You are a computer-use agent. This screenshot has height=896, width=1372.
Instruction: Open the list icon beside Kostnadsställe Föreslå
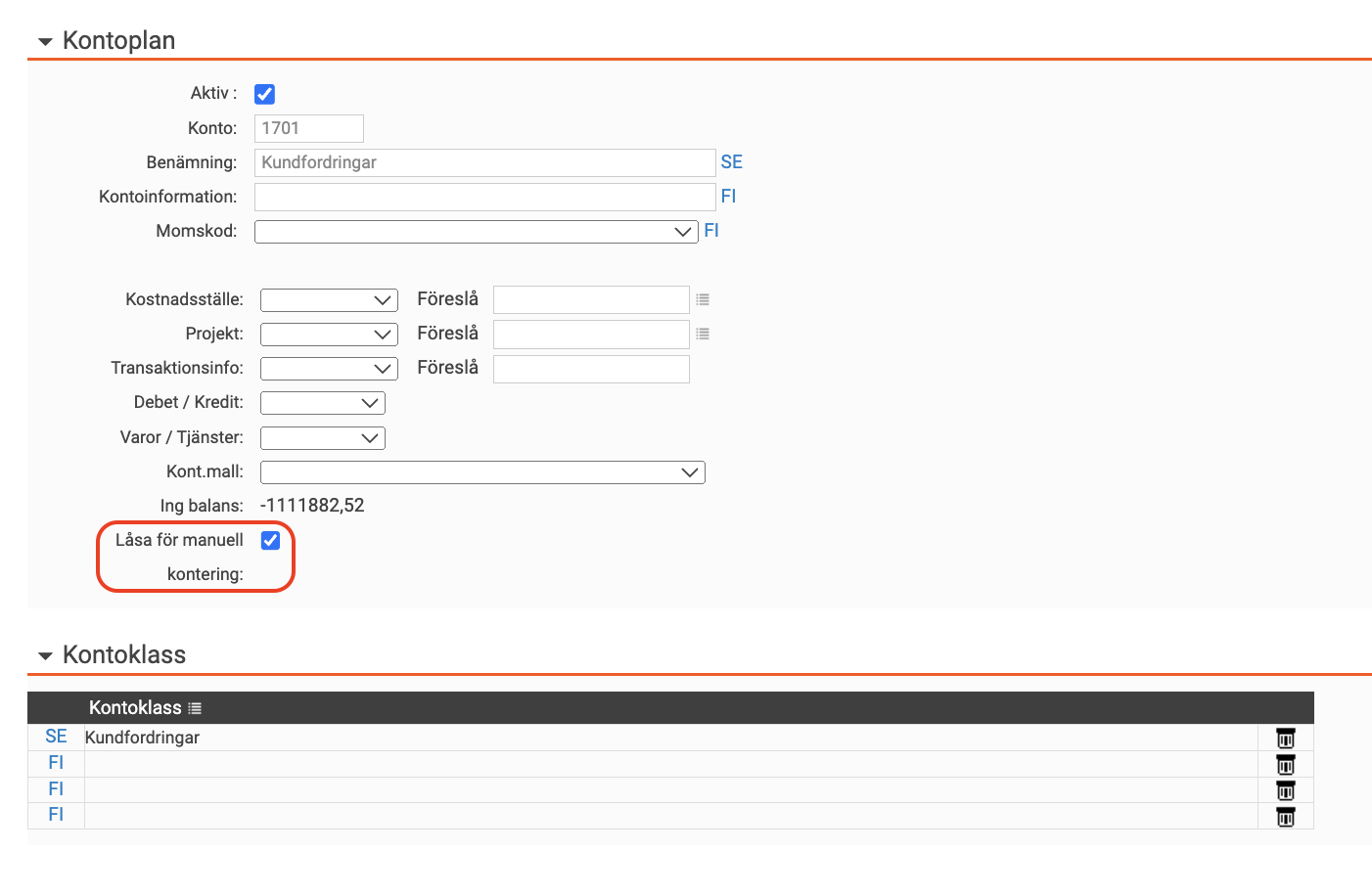702,300
